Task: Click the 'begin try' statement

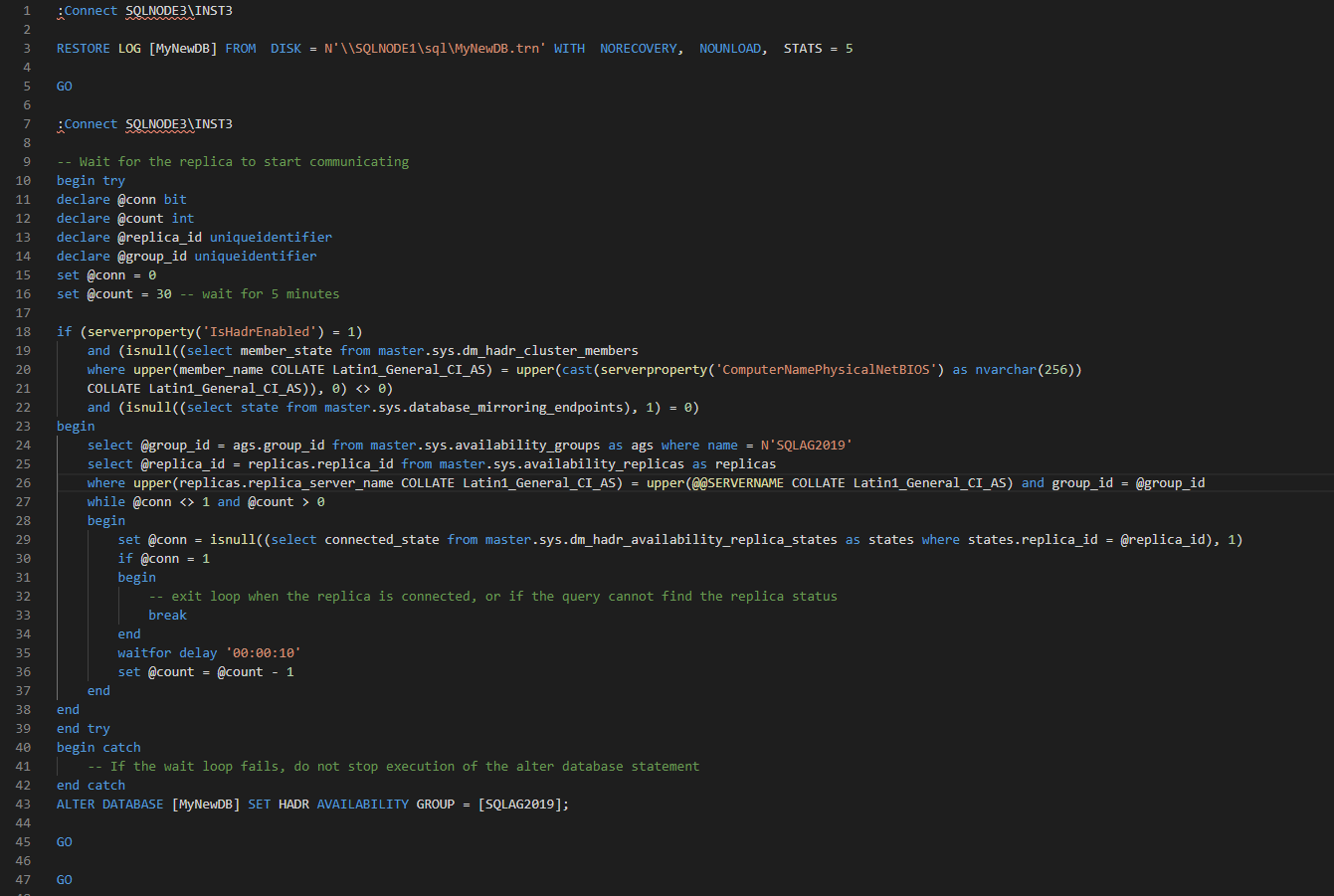Action: pyautogui.click(x=91, y=180)
